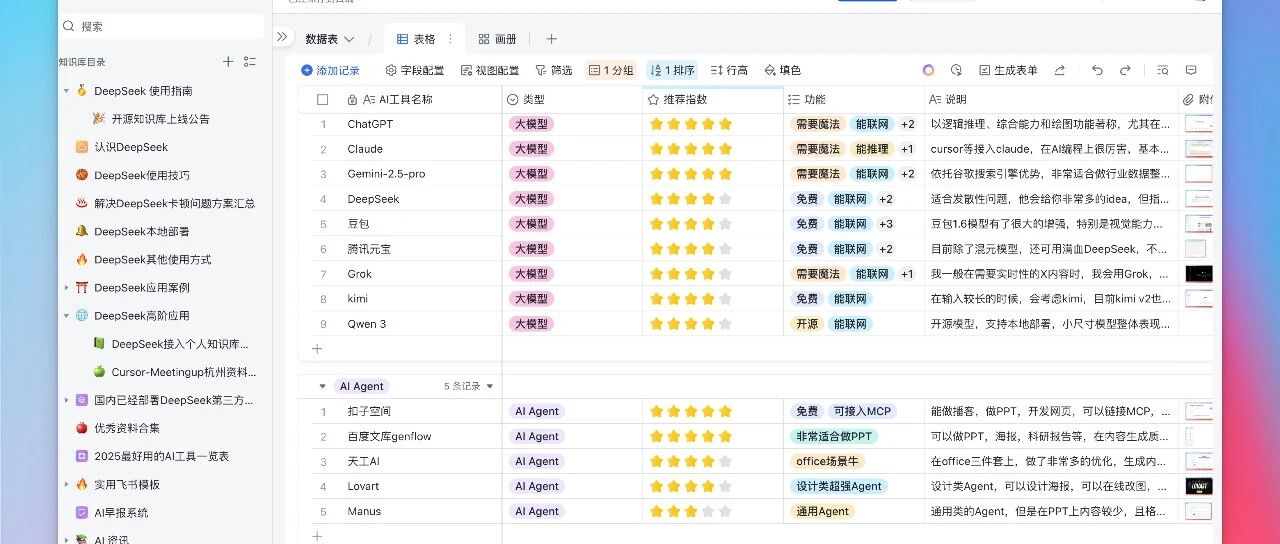Click the 字段配置 gear toolbar item
1280x544 pixels.
click(x=415, y=70)
